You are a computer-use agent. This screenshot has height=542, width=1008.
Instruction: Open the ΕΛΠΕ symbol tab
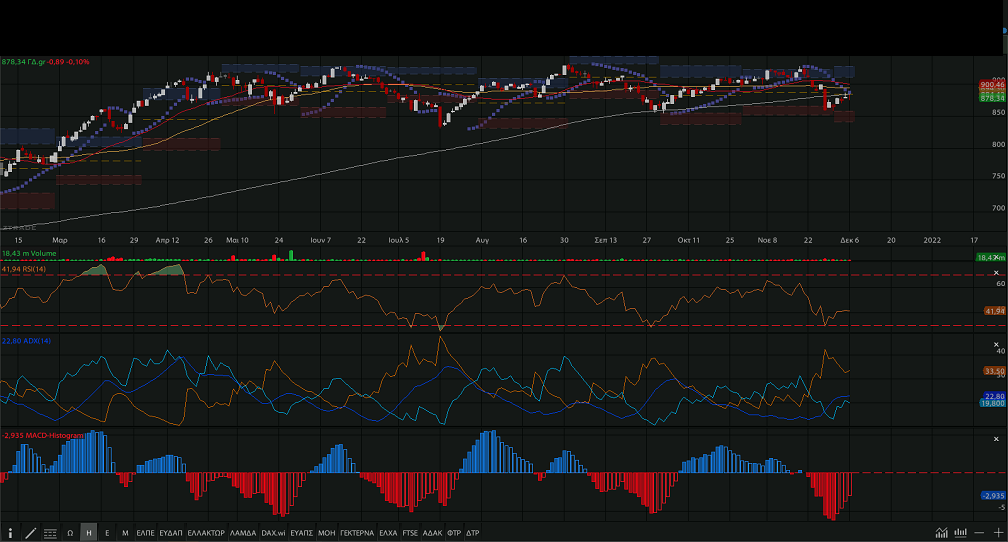tap(145, 533)
